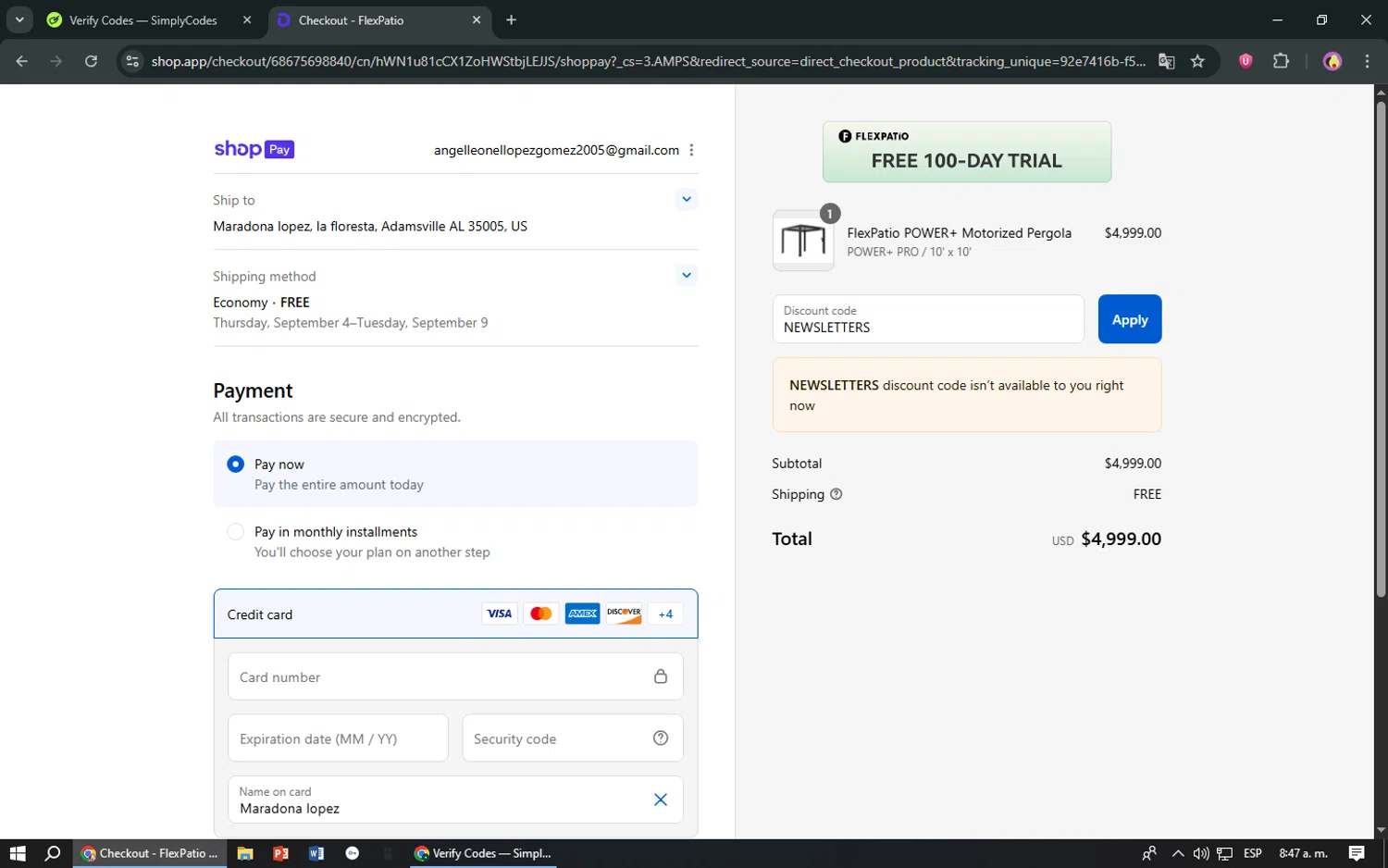Open the tab search dropdown arrow
The width and height of the screenshot is (1388, 868).
[19, 19]
